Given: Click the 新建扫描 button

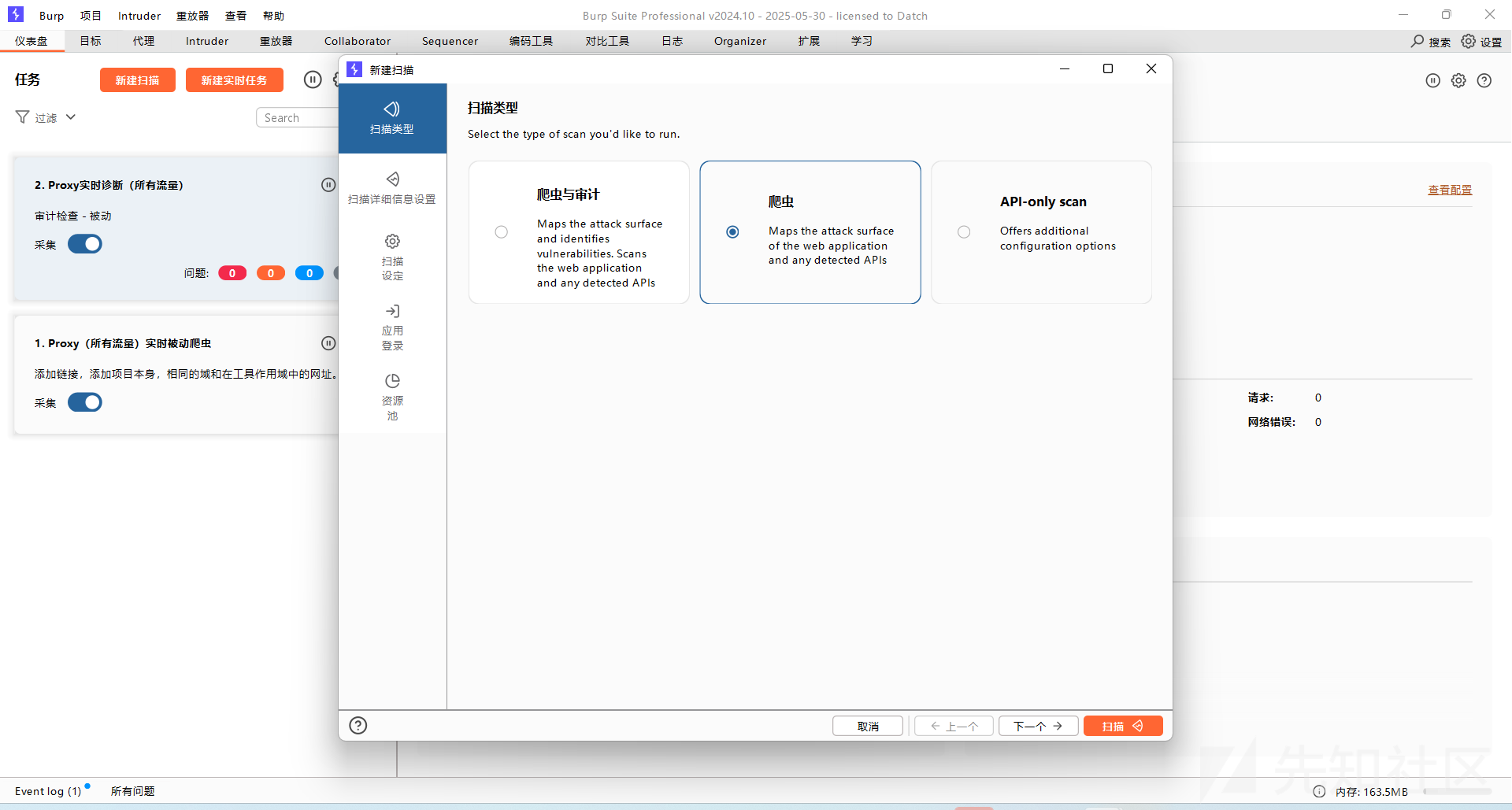Looking at the screenshot, I should pyautogui.click(x=138, y=80).
